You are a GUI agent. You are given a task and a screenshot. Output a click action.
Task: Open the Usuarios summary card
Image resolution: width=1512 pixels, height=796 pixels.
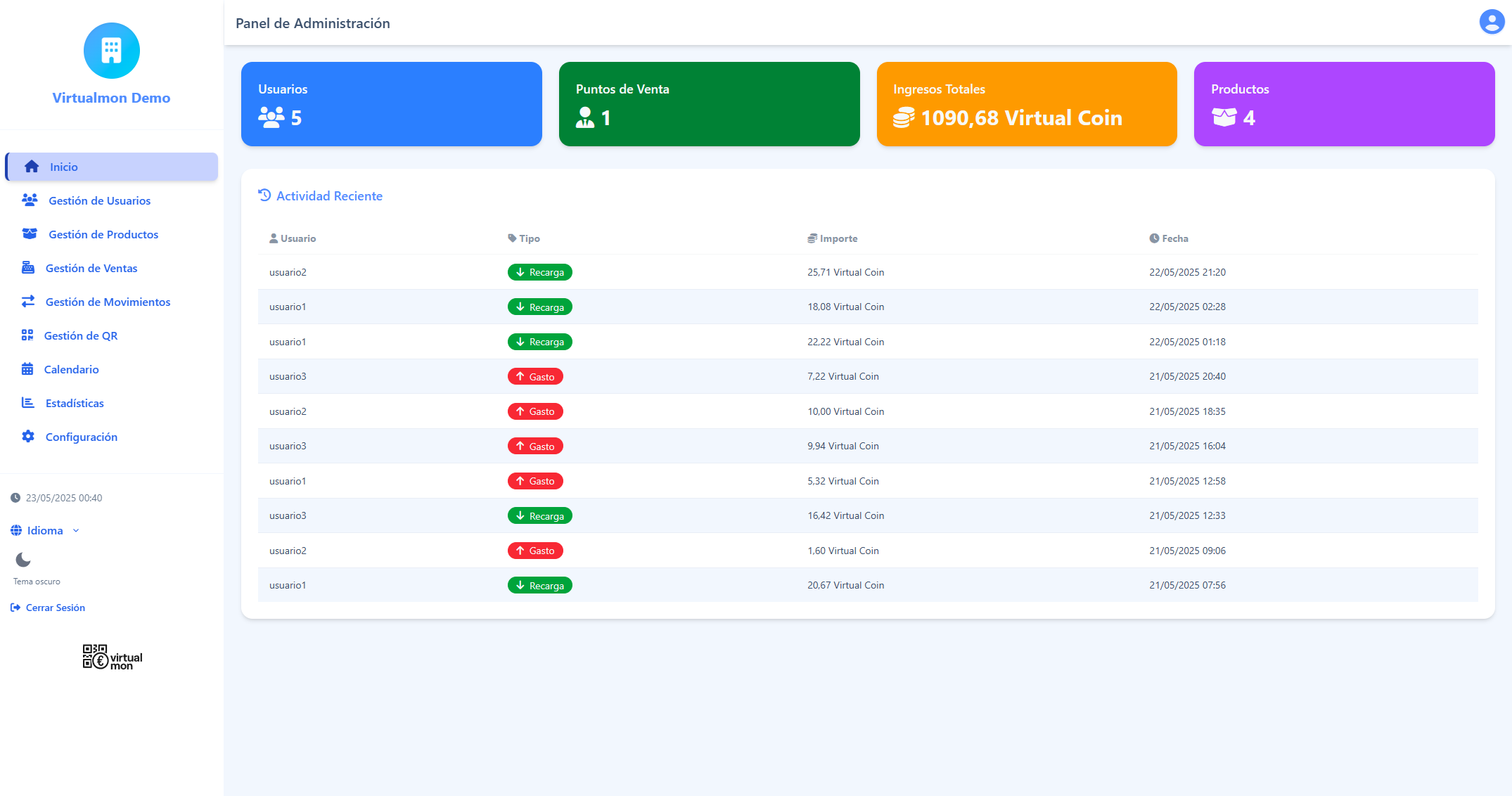[x=391, y=103]
